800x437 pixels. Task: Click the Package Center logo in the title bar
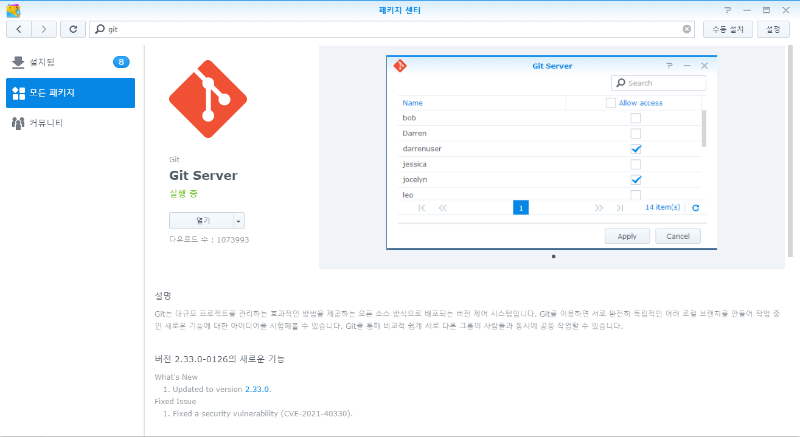tap(13, 10)
